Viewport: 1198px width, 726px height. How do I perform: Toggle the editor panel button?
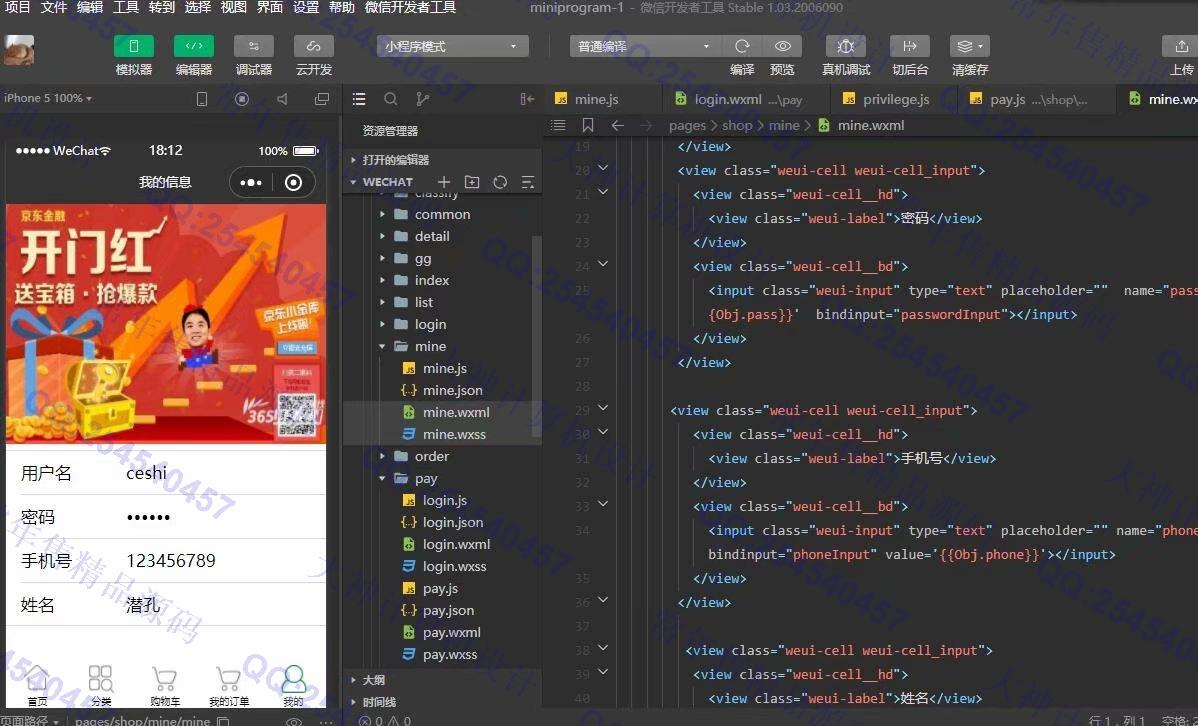pyautogui.click(x=194, y=47)
